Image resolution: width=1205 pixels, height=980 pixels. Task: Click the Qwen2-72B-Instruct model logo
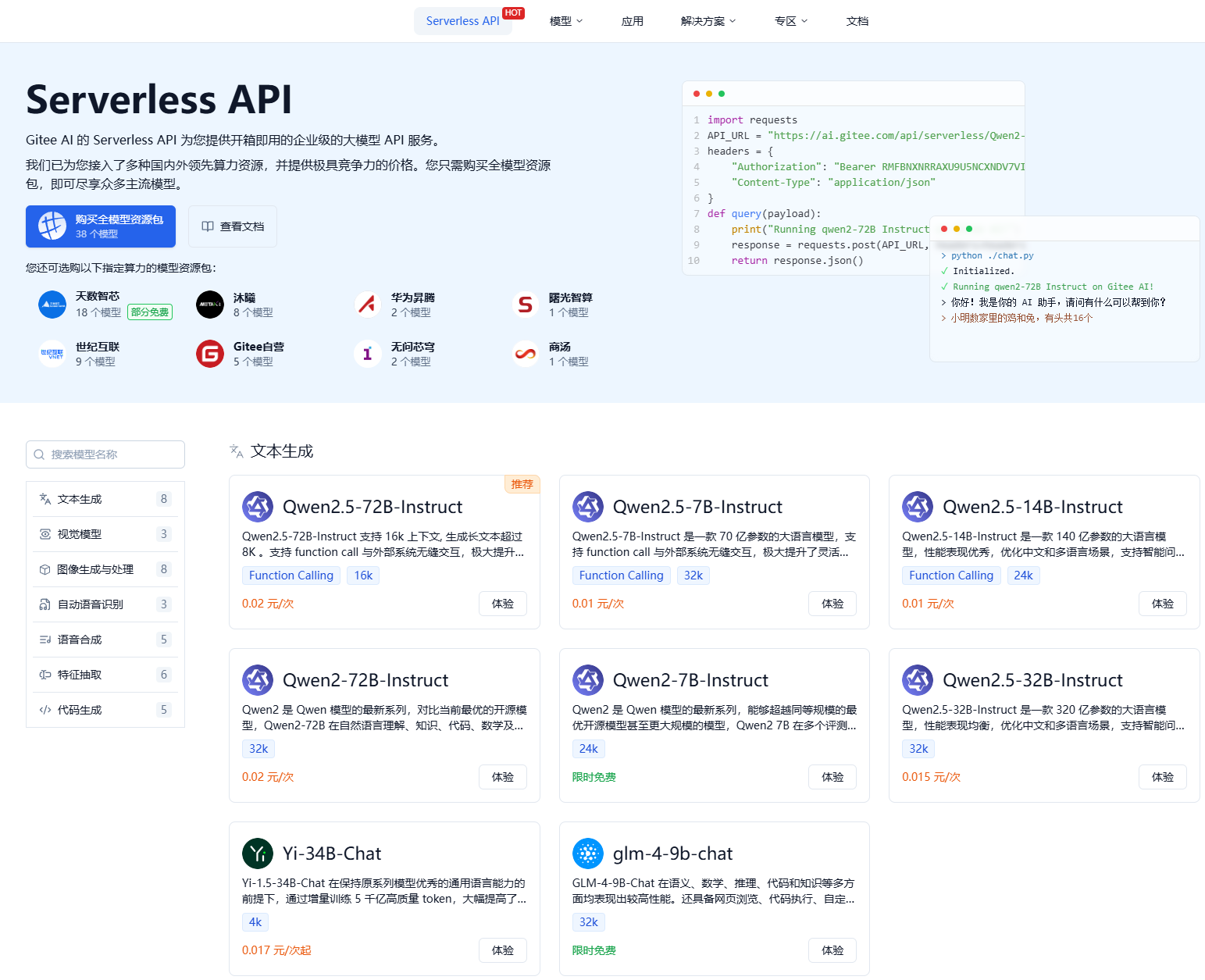click(x=258, y=680)
